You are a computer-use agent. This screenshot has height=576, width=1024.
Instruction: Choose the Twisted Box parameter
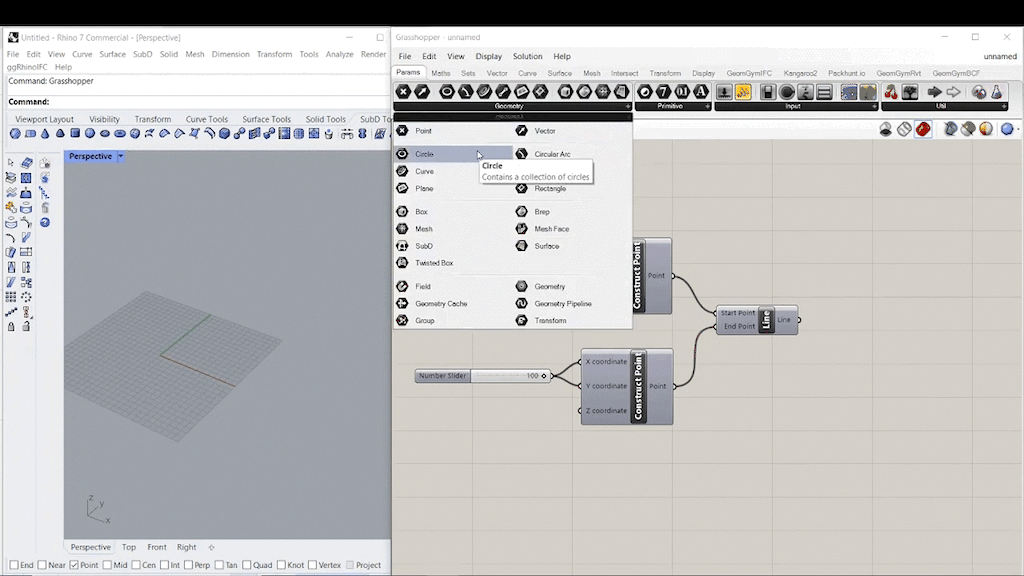click(x=433, y=263)
